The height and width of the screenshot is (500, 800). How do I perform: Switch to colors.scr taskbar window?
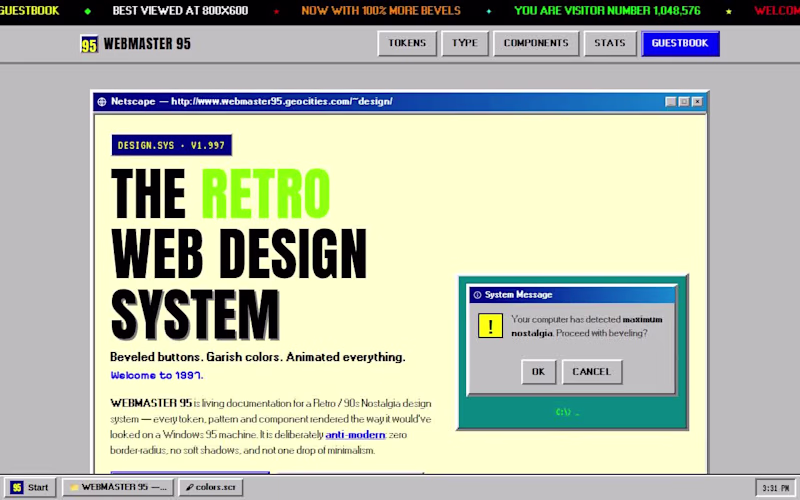click(x=211, y=487)
